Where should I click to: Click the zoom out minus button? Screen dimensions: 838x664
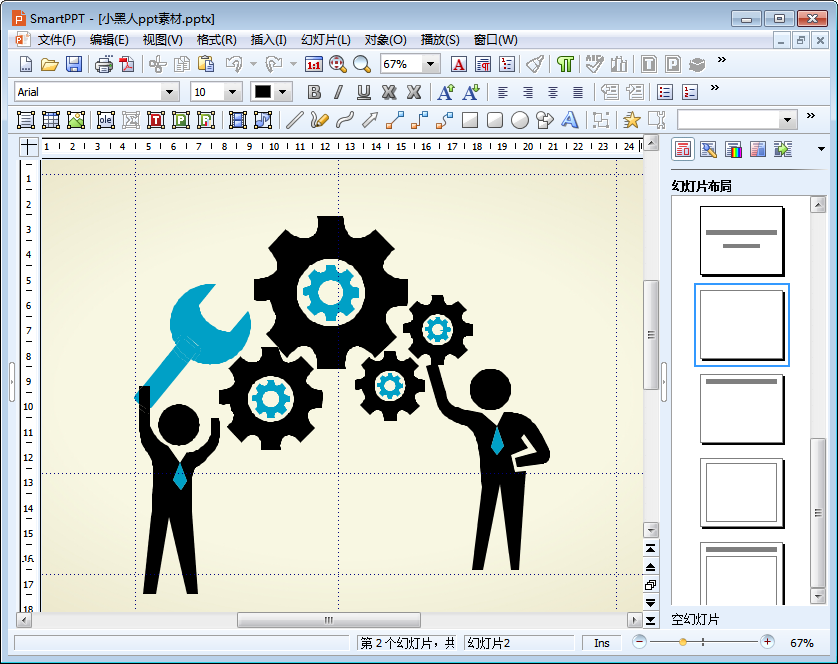pos(639,642)
